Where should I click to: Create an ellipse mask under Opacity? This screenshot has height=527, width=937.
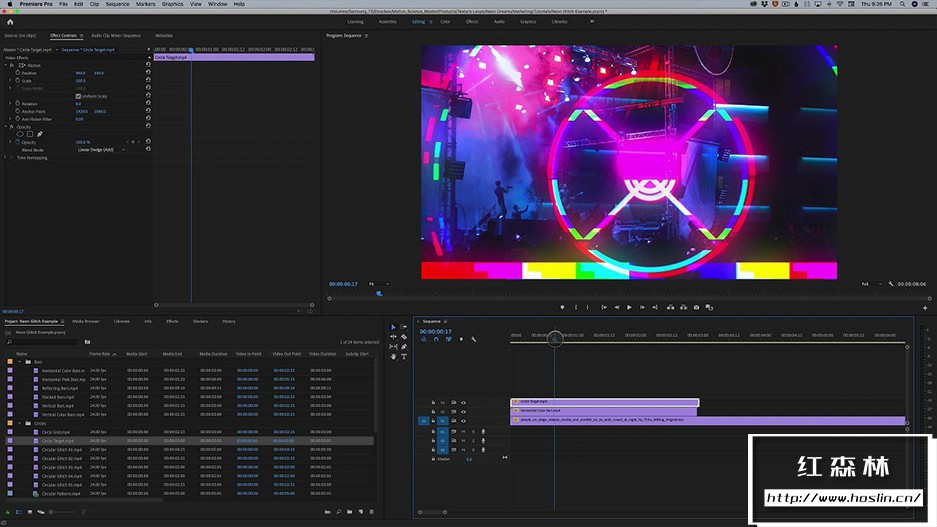point(20,134)
